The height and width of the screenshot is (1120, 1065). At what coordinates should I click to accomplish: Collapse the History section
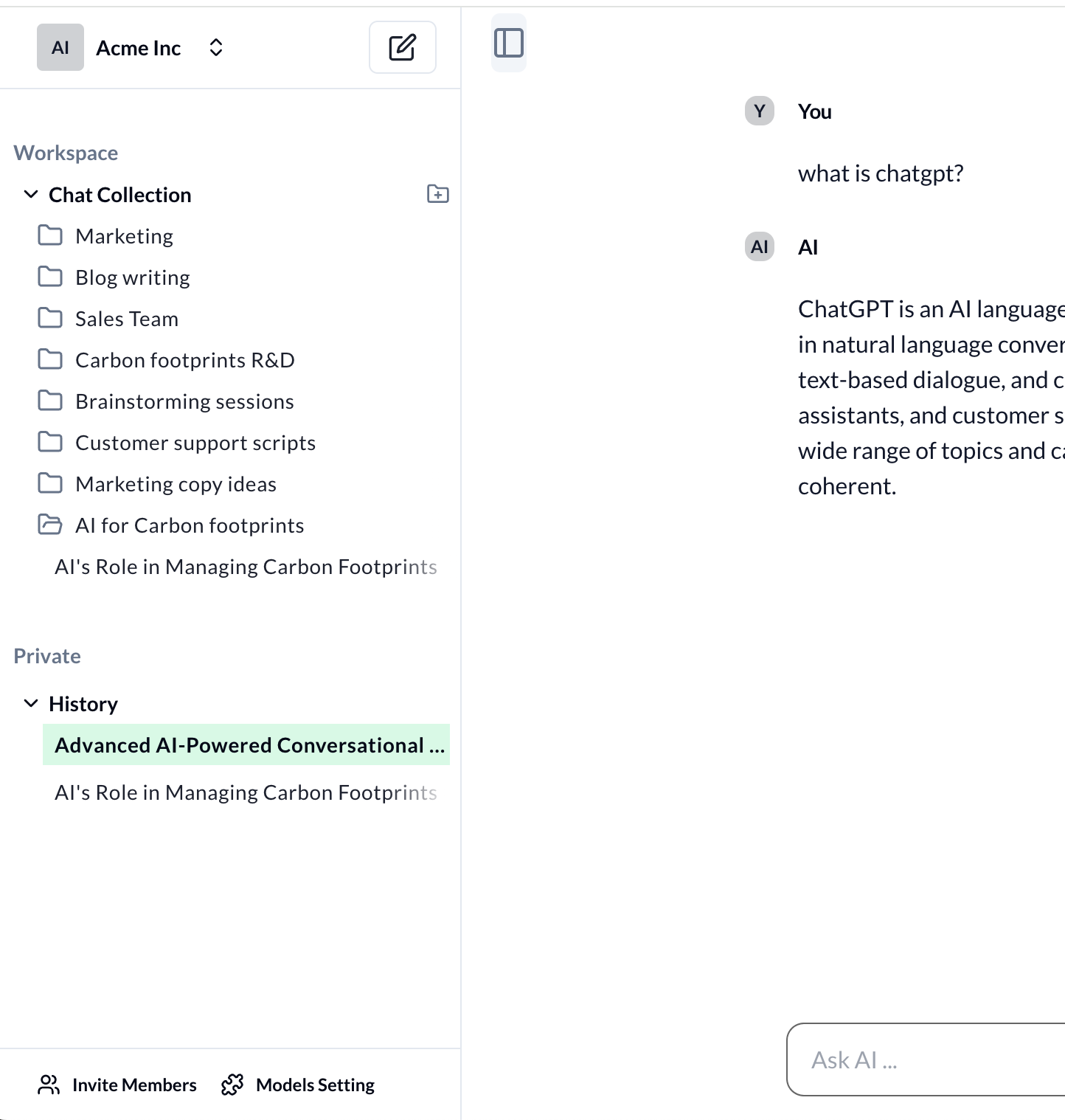[31, 703]
